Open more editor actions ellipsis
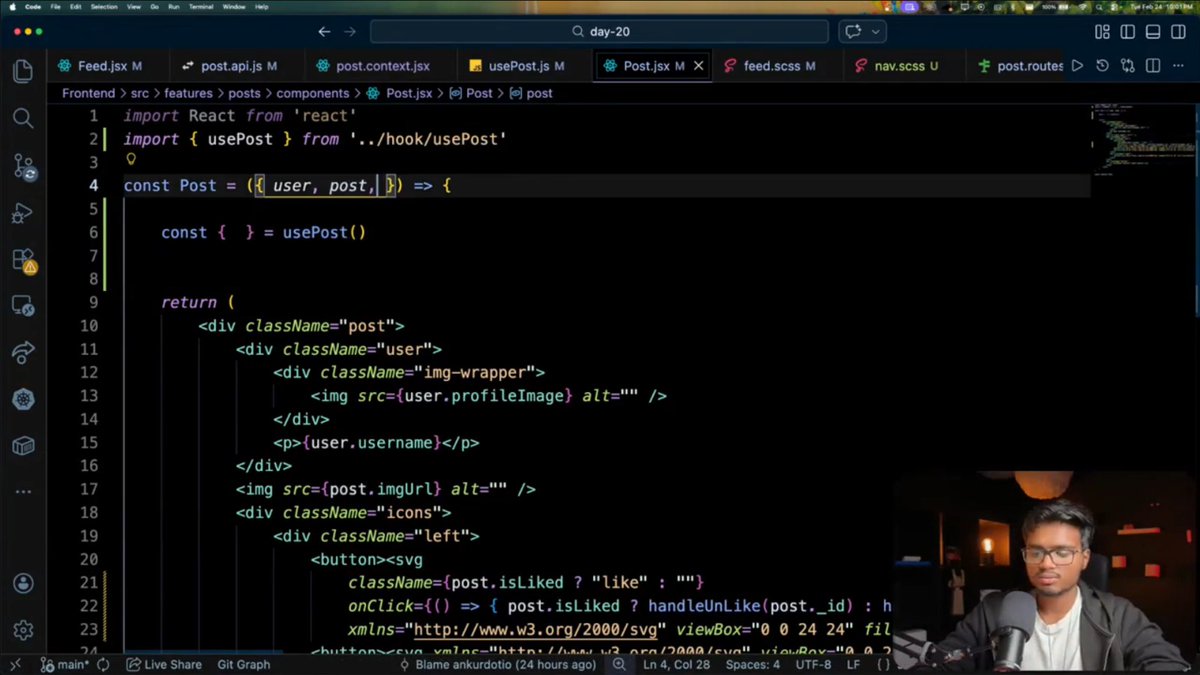The height and width of the screenshot is (675, 1200). coord(1179,66)
